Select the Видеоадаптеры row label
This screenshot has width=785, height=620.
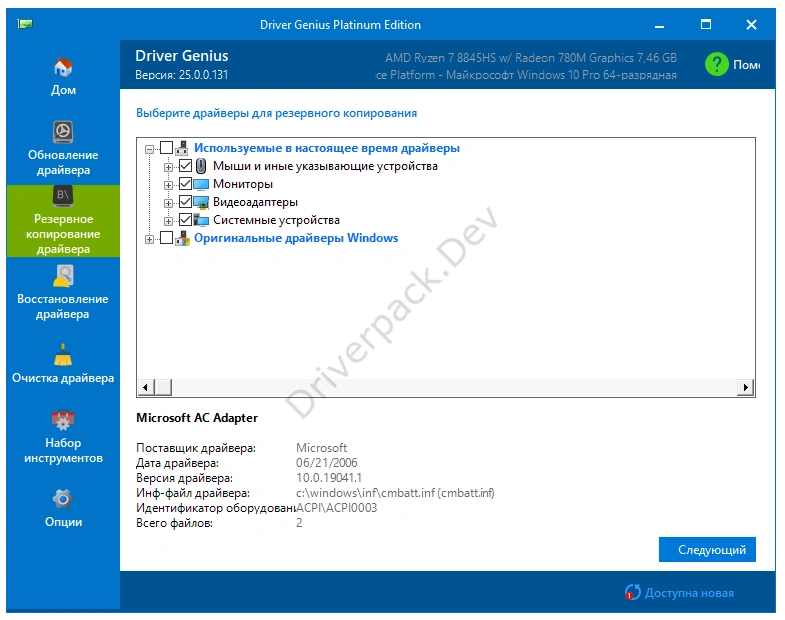coord(255,202)
